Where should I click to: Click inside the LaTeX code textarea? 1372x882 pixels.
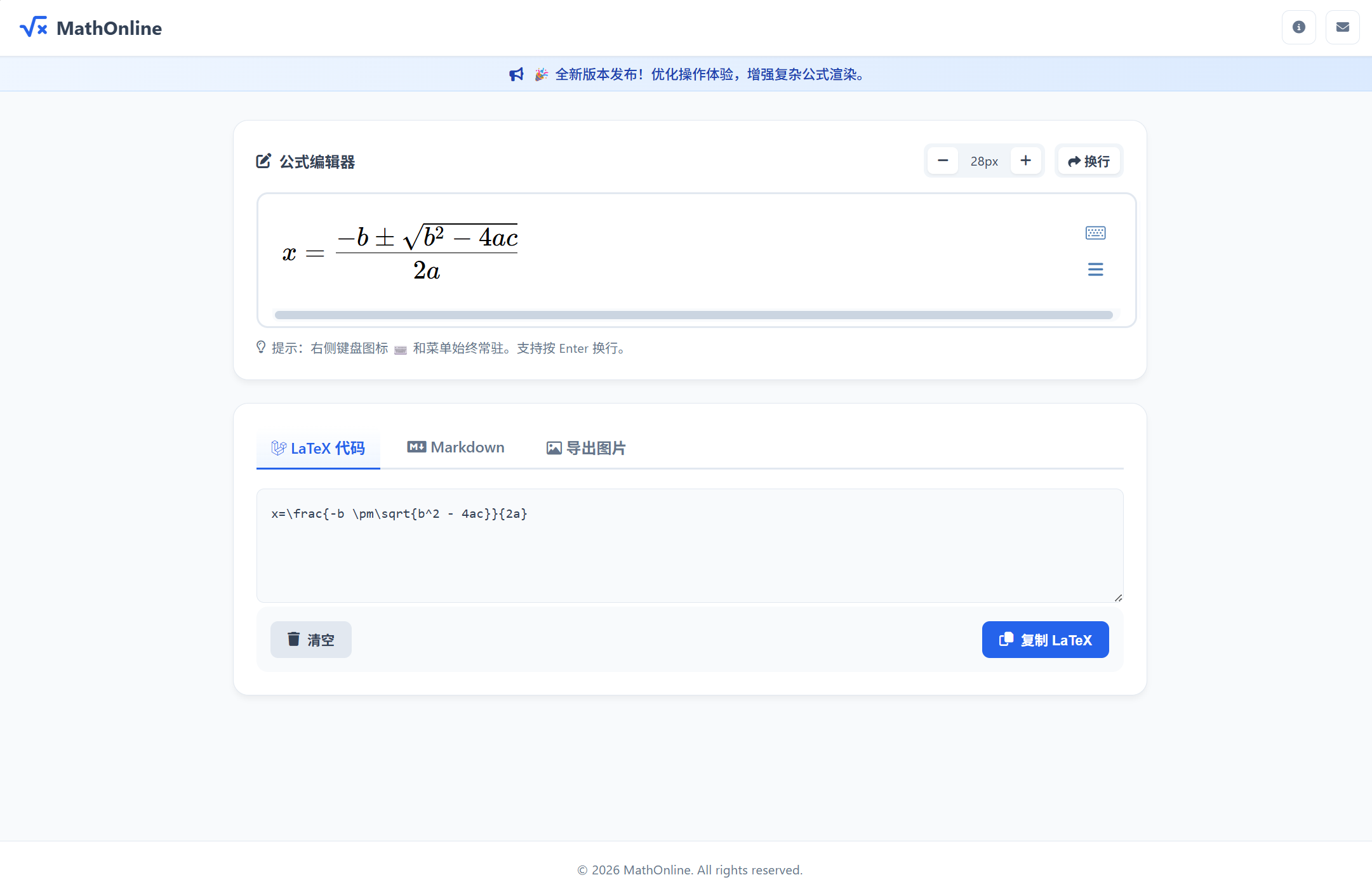click(x=689, y=545)
